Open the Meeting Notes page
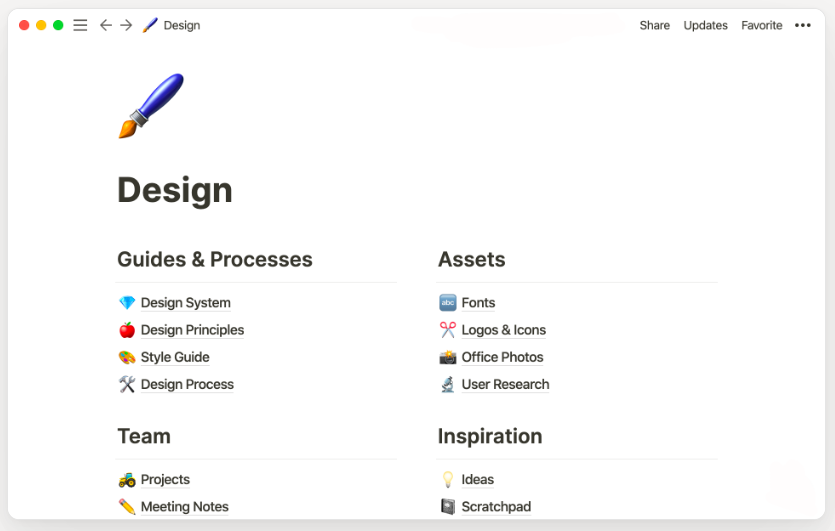This screenshot has height=531, width=835. pyautogui.click(x=184, y=507)
